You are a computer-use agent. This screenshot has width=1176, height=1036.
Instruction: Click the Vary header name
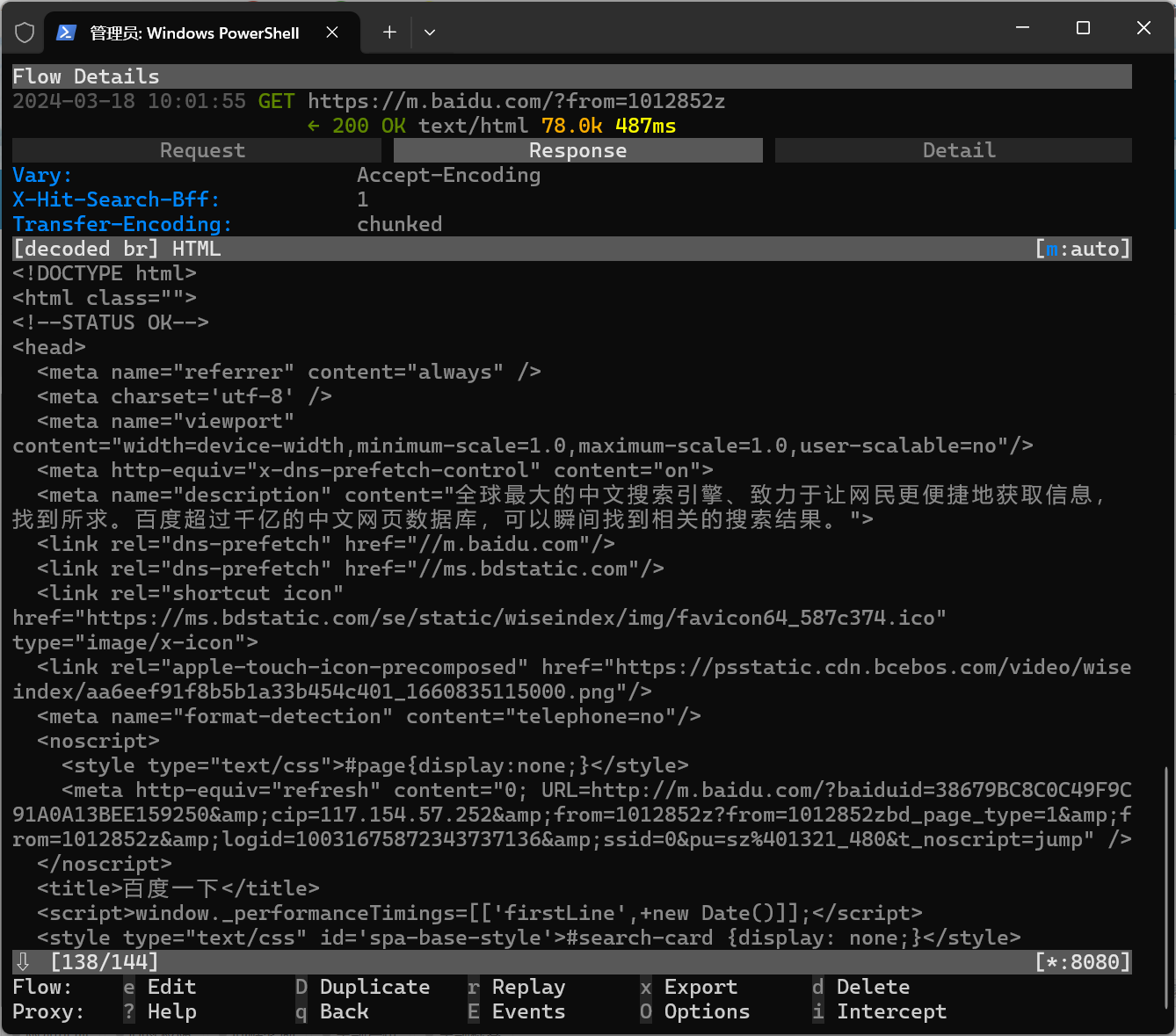42,175
